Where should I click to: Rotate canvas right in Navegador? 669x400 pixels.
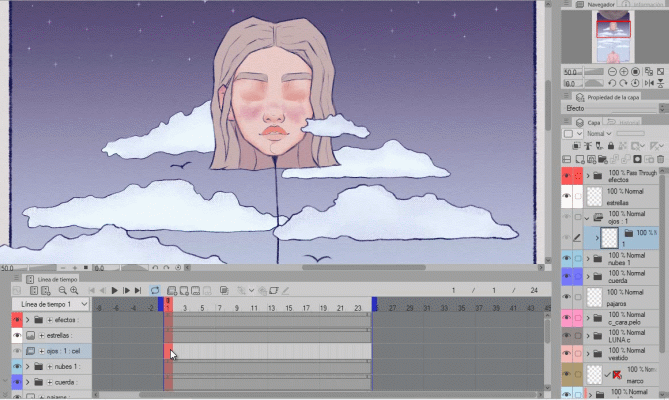point(623,83)
